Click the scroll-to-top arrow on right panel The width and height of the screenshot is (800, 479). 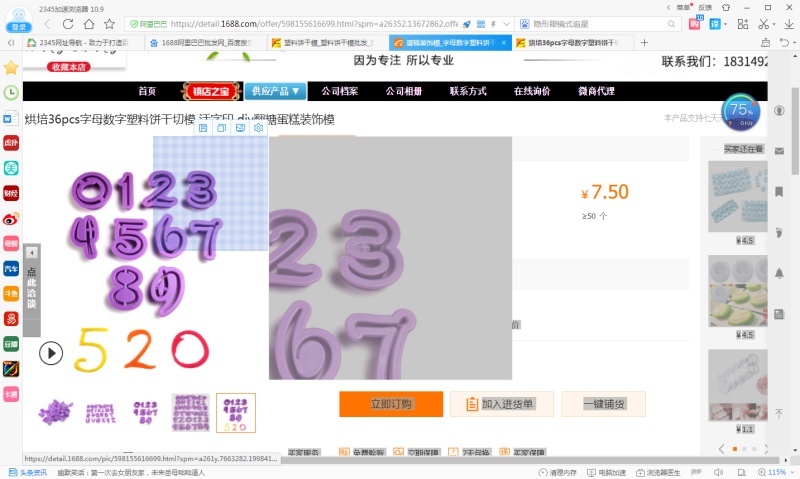click(779, 413)
